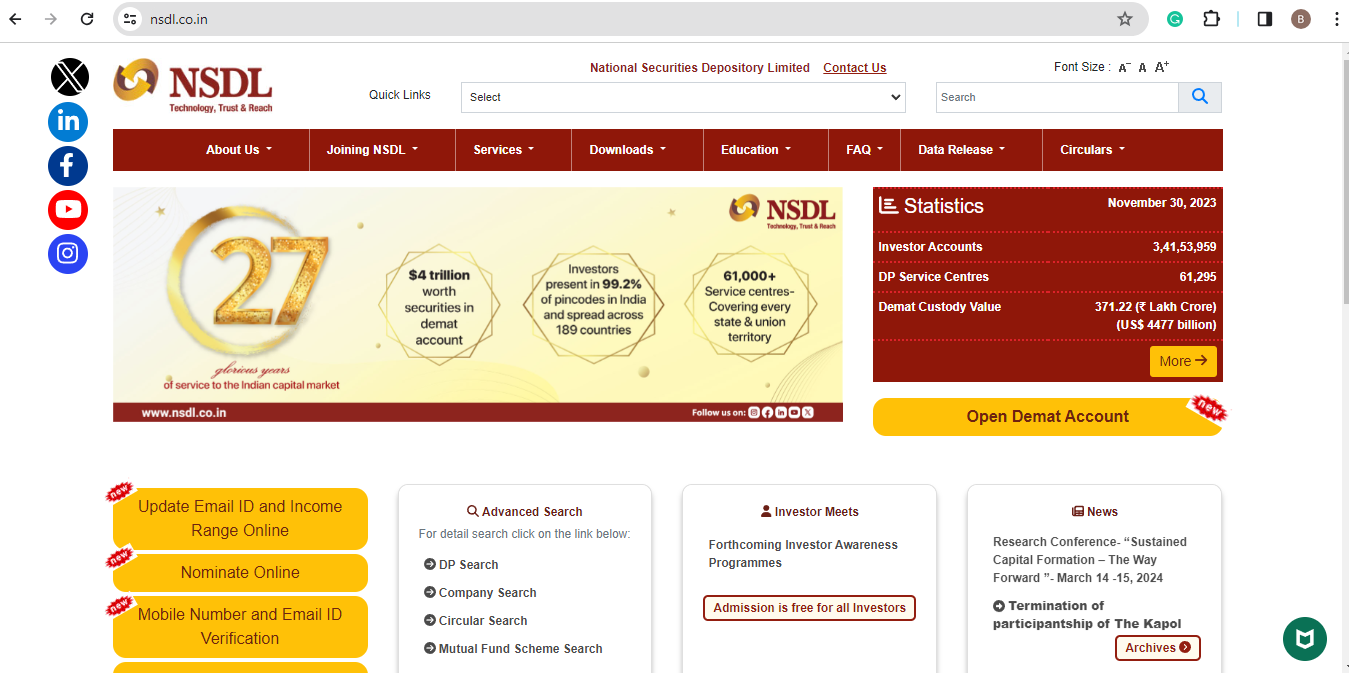Screen dimensions: 1349x673
Task: Toggle the browser side panel
Action: click(1265, 19)
